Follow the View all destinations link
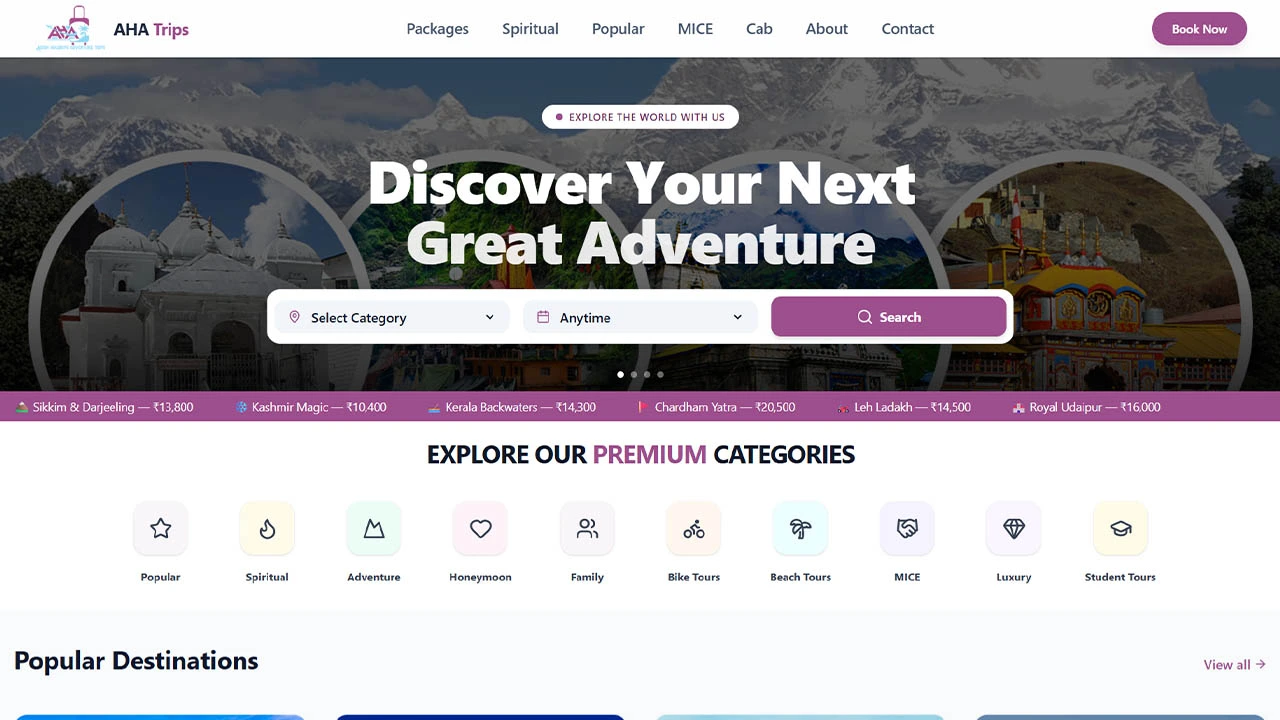The width and height of the screenshot is (1280, 720). 1235,664
